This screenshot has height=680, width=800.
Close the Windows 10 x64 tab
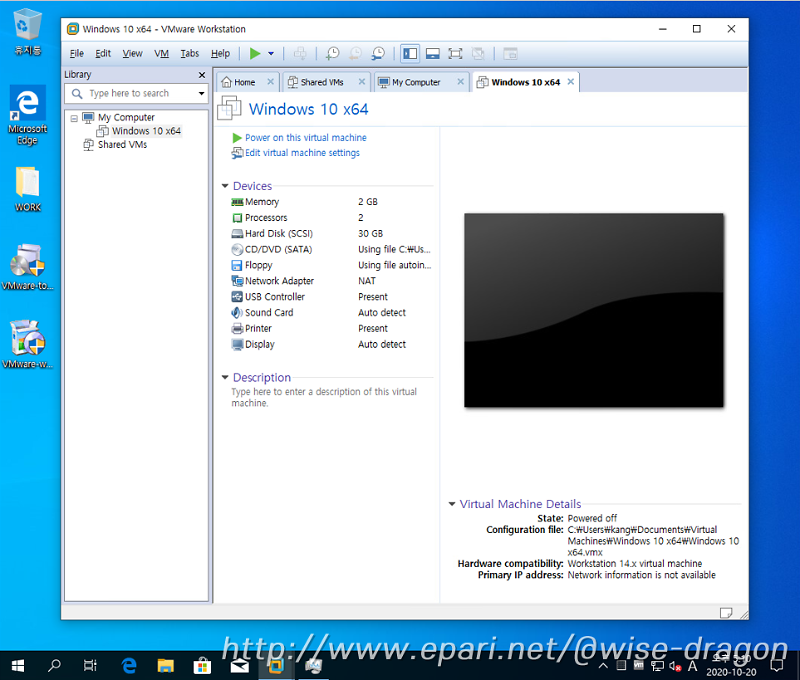570,82
